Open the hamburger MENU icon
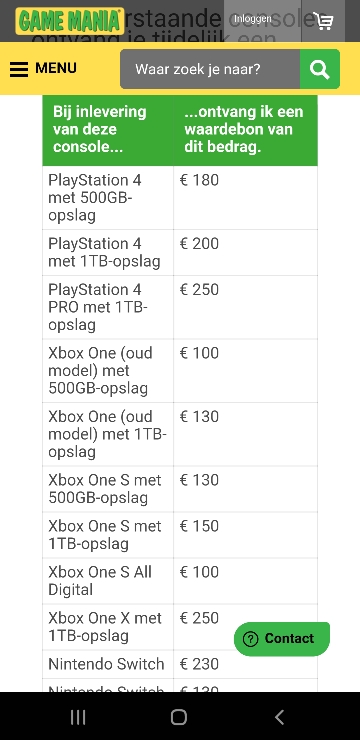Screen dimensions: 360x740 tap(19, 69)
